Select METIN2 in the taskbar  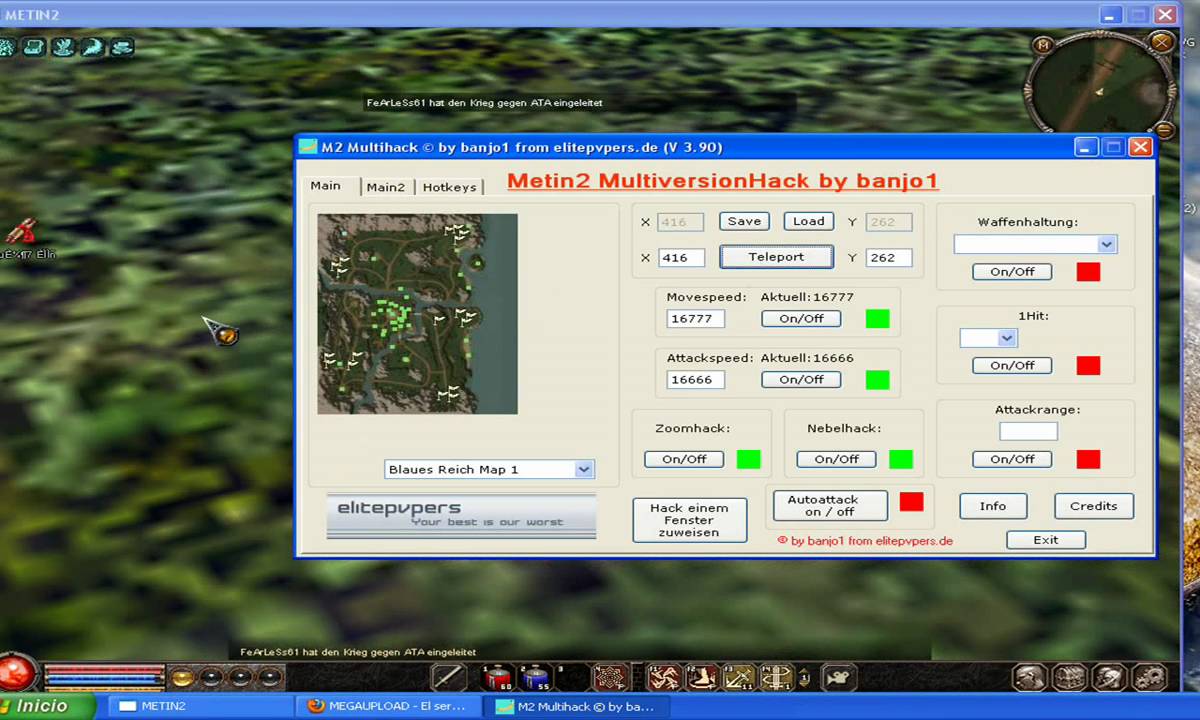click(x=201, y=706)
